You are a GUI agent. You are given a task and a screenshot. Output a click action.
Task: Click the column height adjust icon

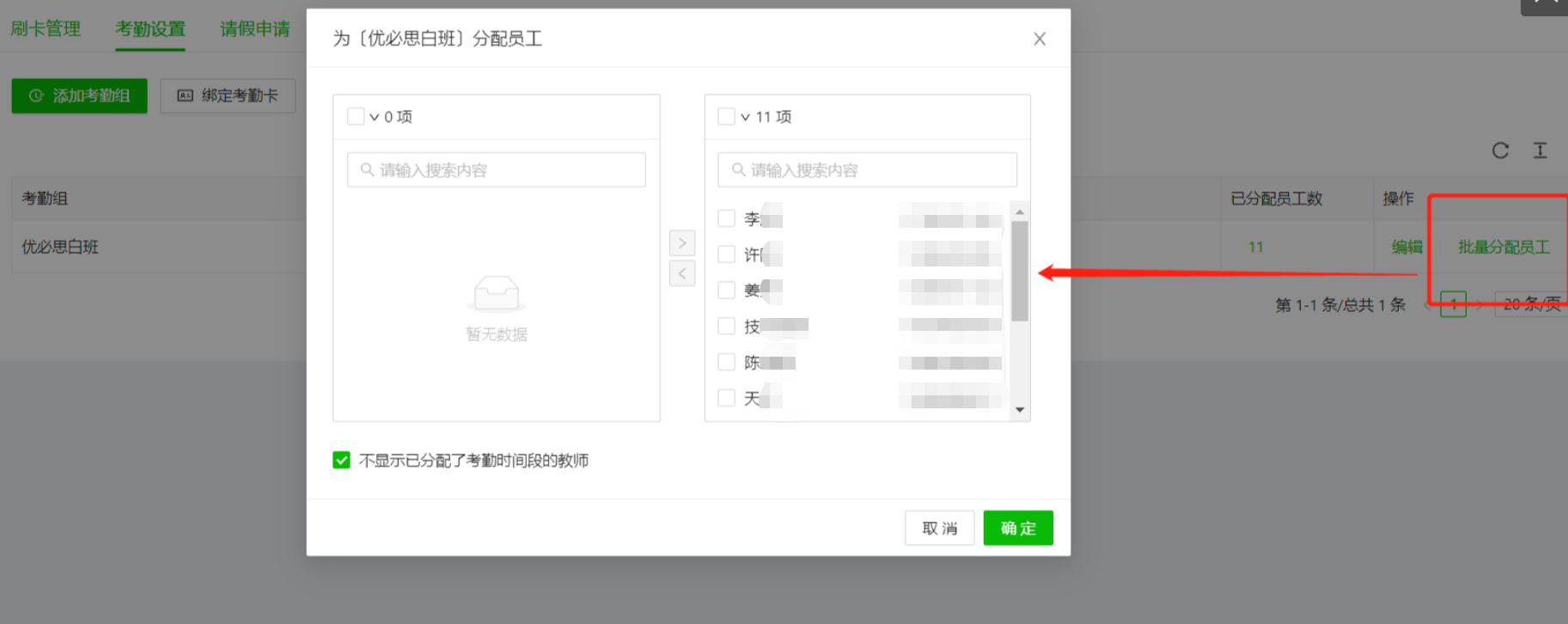point(1540,150)
